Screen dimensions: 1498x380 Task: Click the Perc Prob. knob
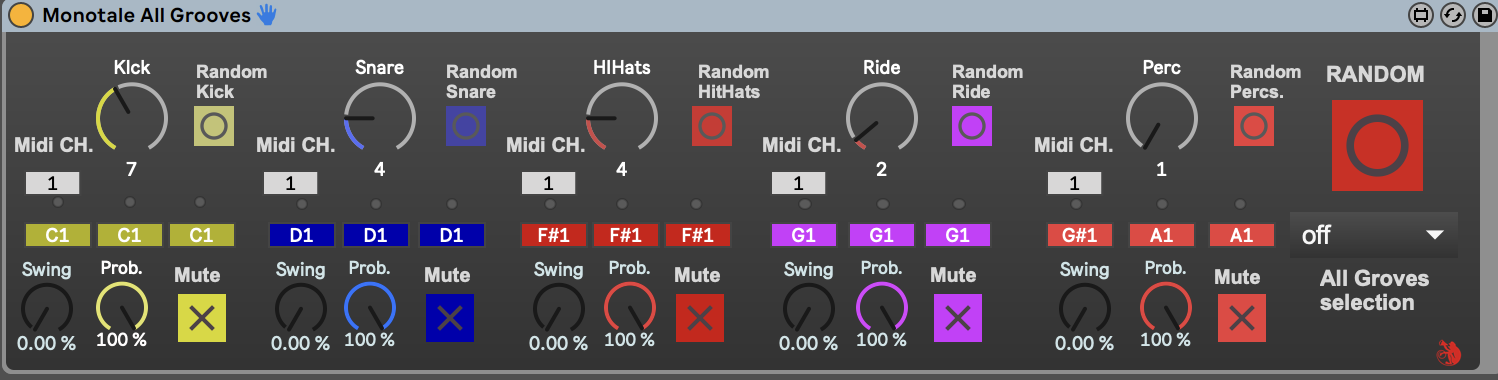point(1166,308)
